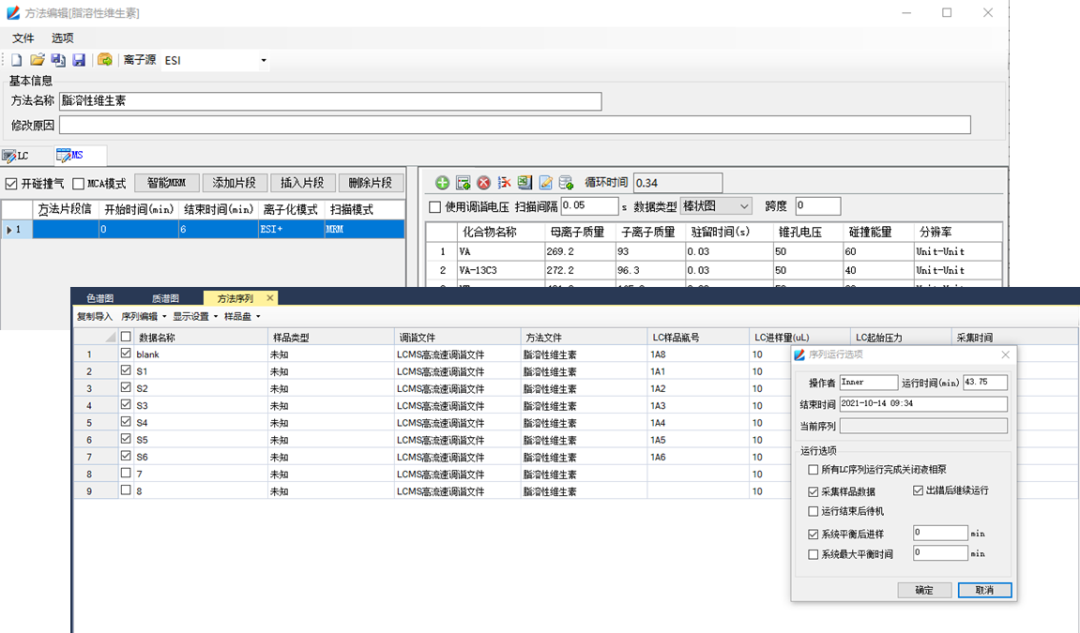
Task: Check the checkbox for row named 7
Action: [x=125, y=473]
